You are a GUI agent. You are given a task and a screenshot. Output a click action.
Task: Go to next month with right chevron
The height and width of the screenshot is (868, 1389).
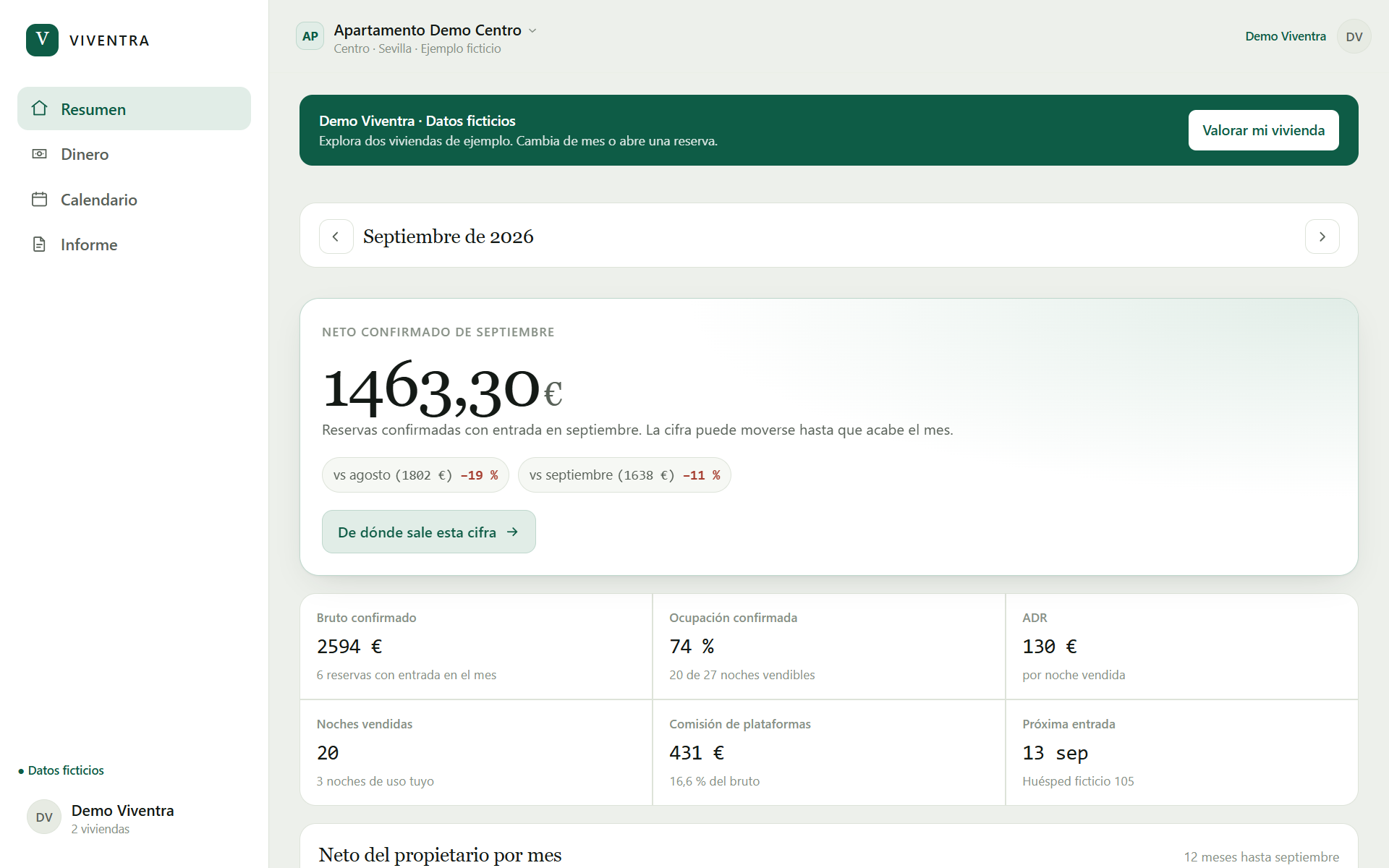click(1322, 237)
